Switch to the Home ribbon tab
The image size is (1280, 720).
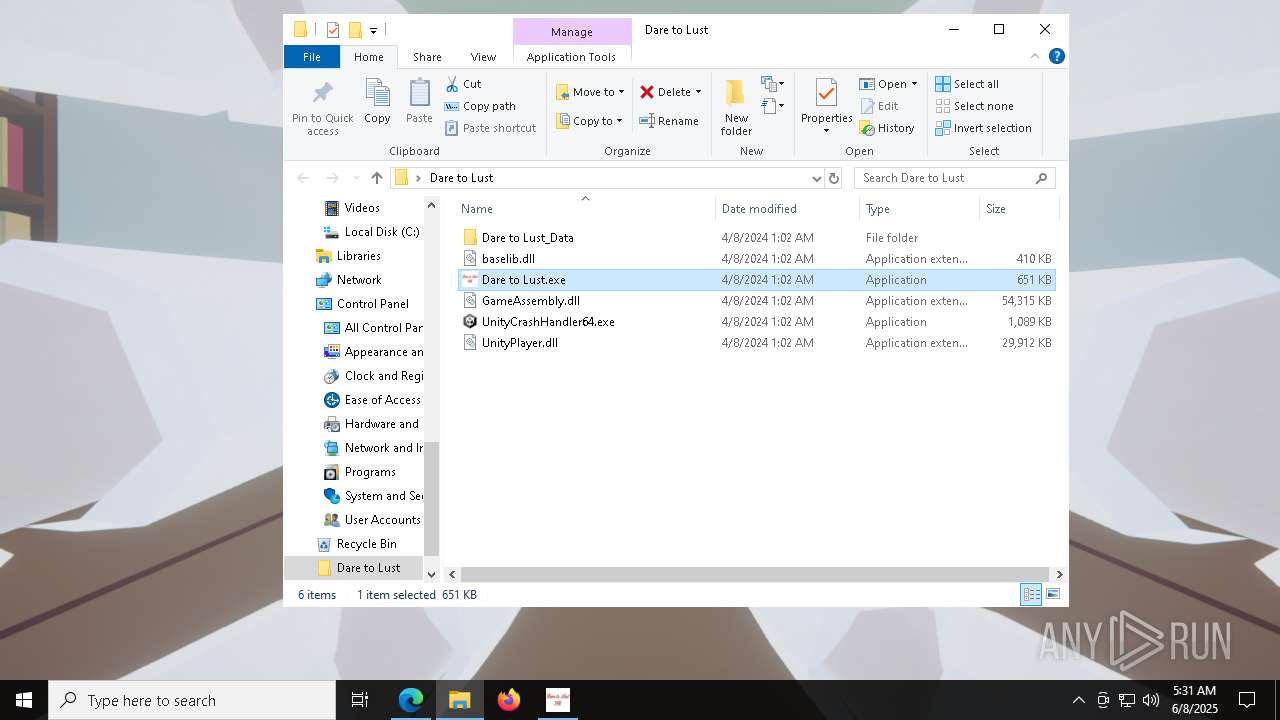(369, 57)
